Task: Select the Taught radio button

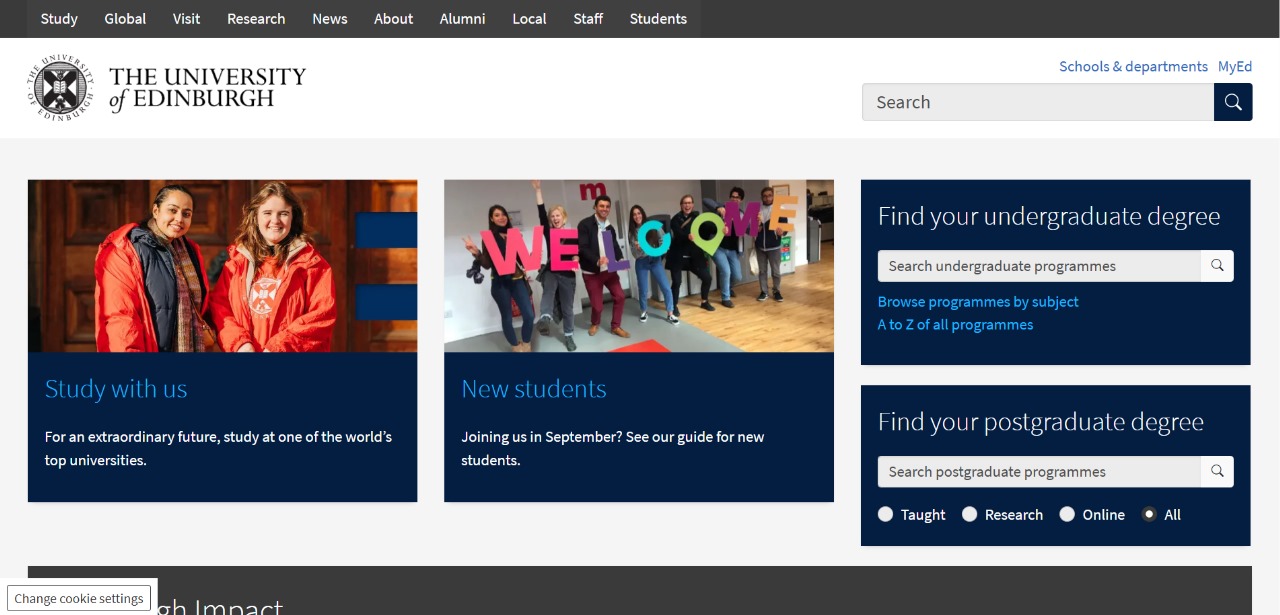Action: tap(886, 514)
